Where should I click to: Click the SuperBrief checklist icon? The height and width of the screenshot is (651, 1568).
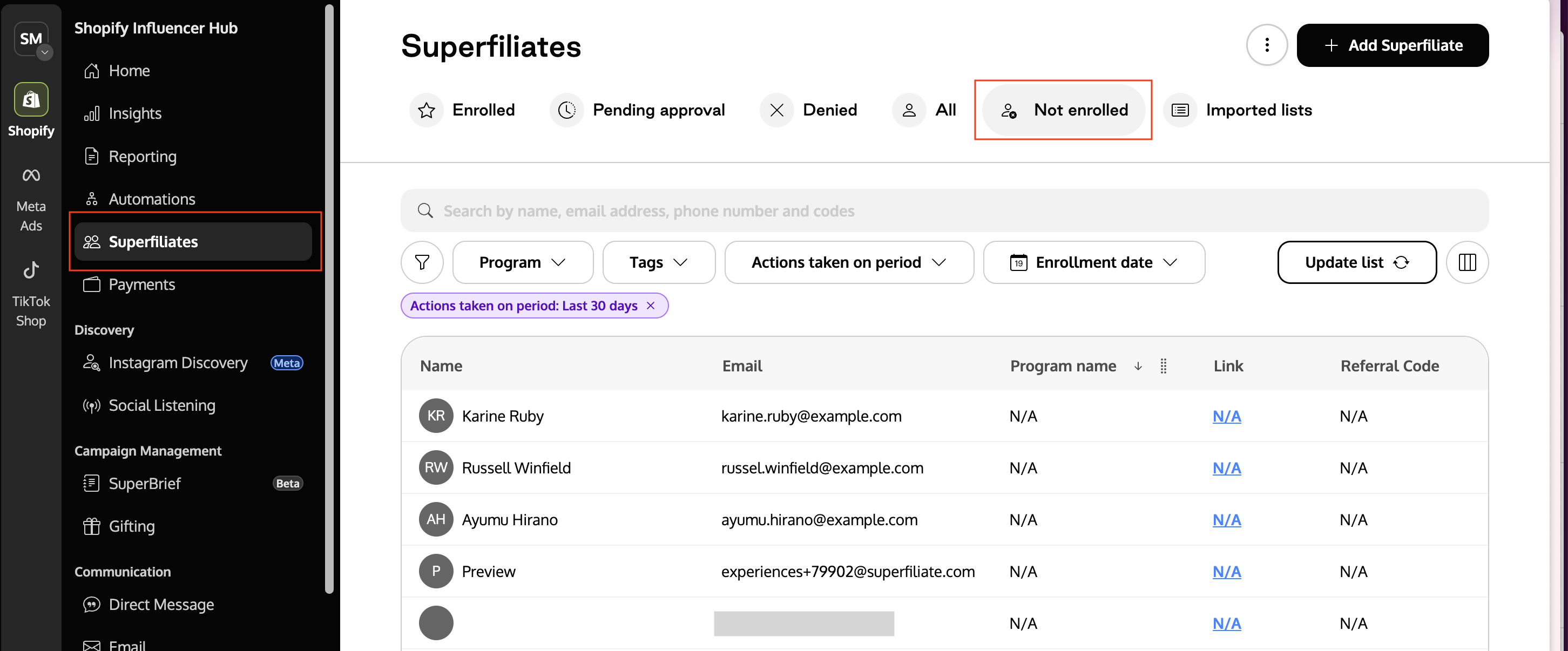click(x=91, y=483)
